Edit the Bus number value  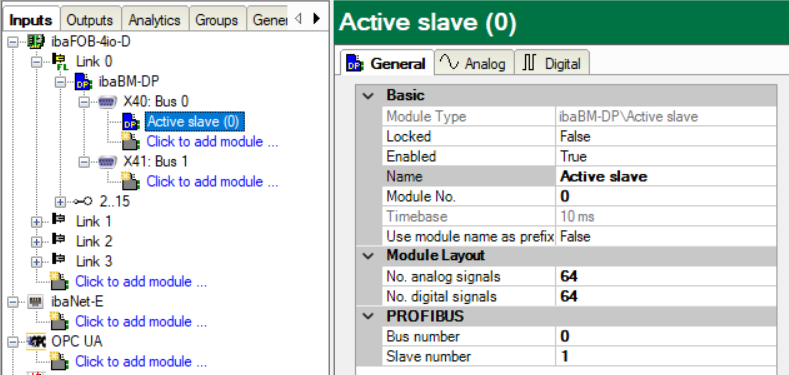coord(666,336)
